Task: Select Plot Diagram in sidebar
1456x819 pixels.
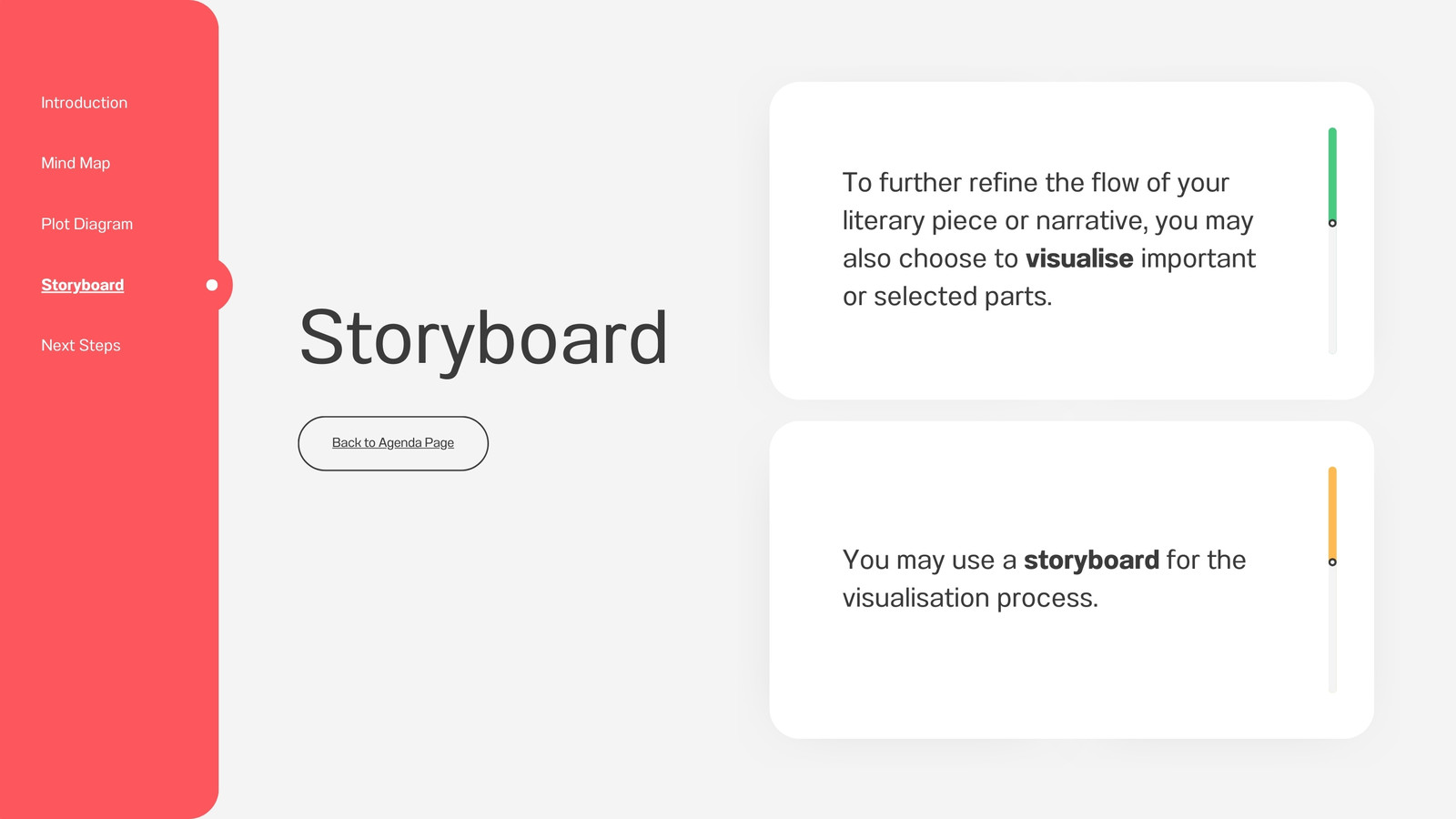Action: coord(86,224)
